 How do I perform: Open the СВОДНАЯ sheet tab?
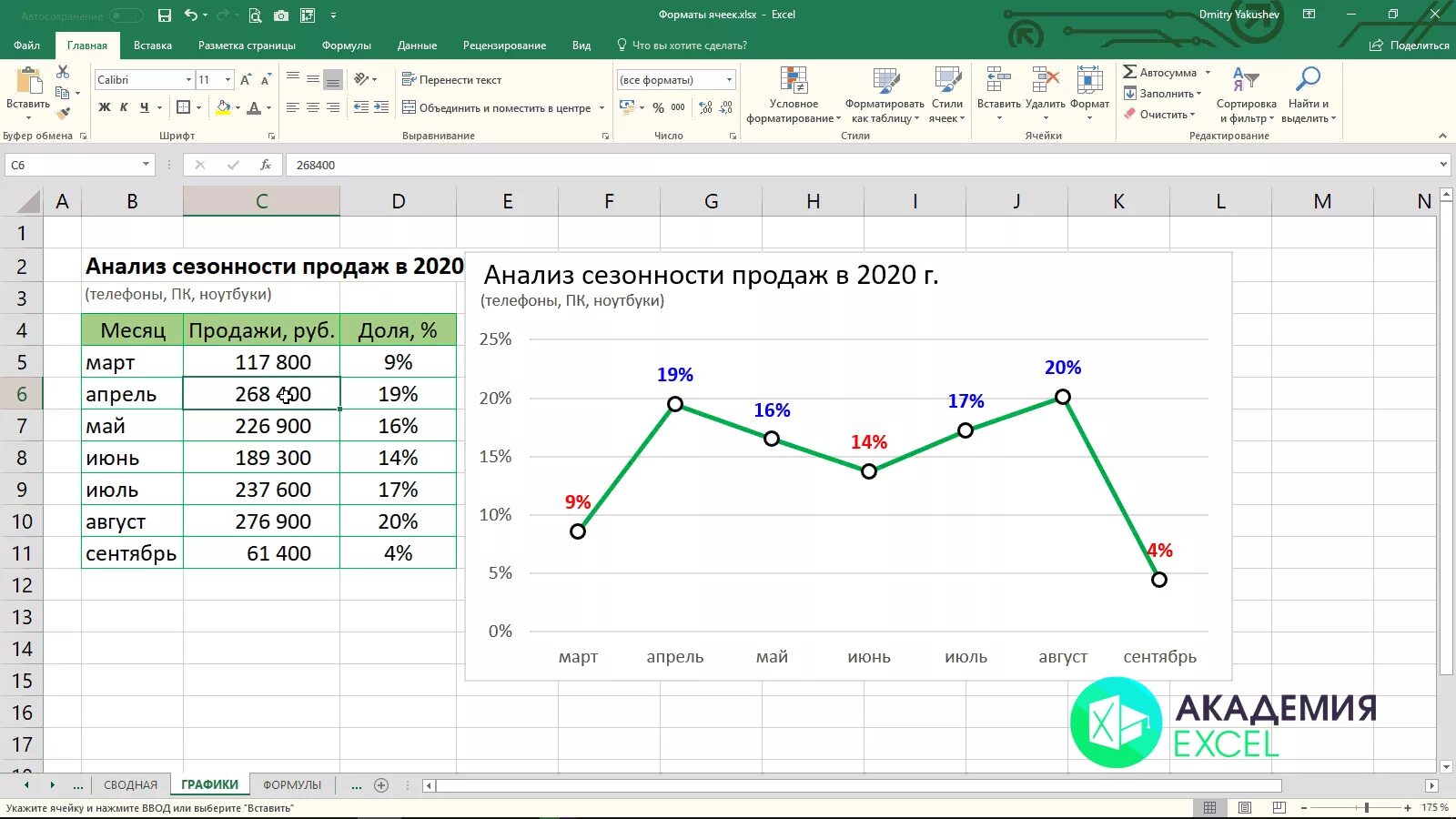(x=130, y=784)
